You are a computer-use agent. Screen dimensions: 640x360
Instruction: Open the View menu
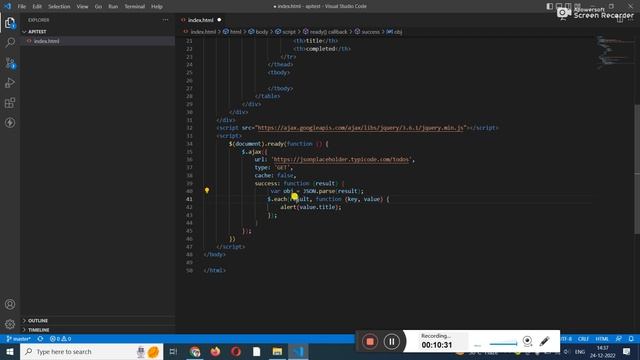(82, 7)
